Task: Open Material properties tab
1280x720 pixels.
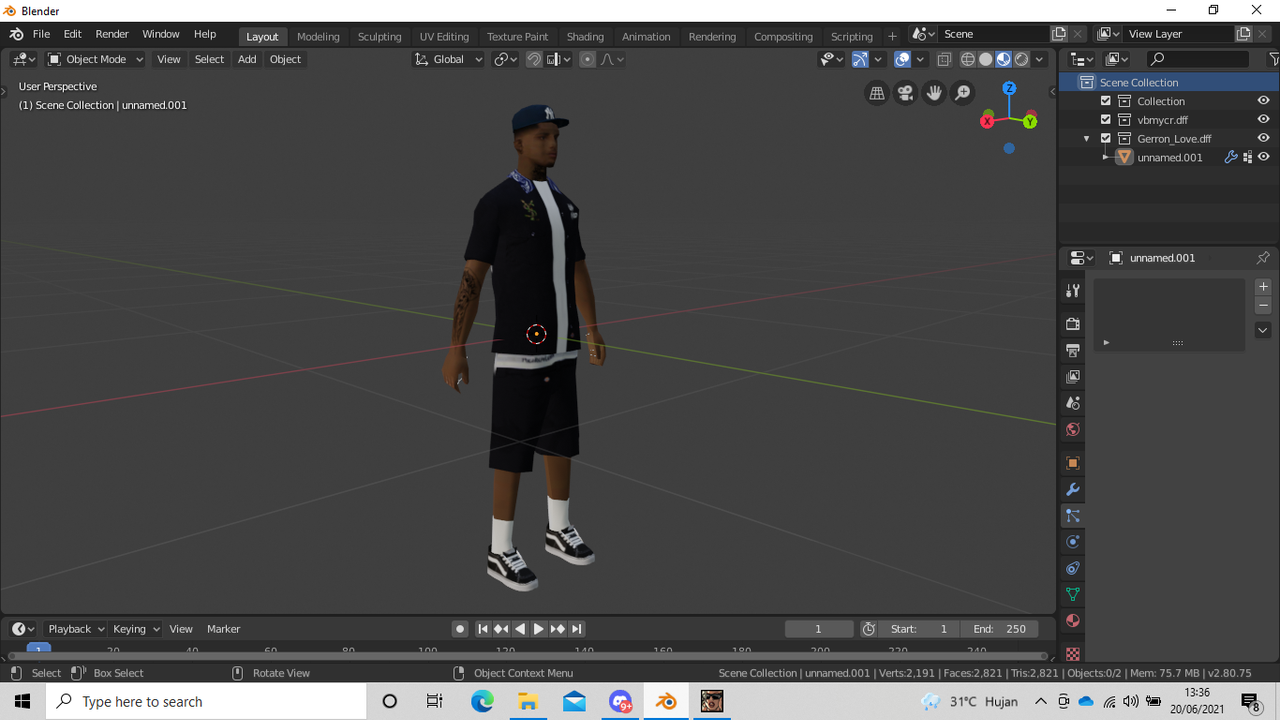Action: coord(1073,620)
